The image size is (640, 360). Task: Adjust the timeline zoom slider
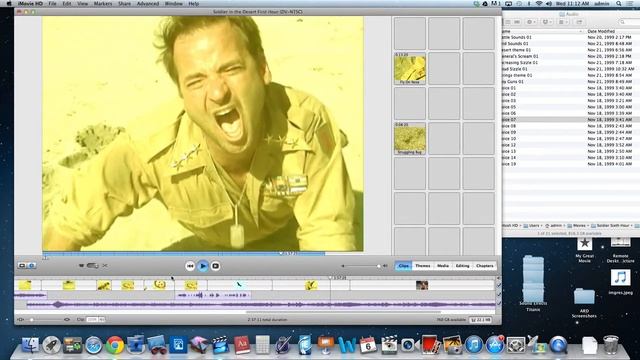pyautogui.click(x=43, y=319)
